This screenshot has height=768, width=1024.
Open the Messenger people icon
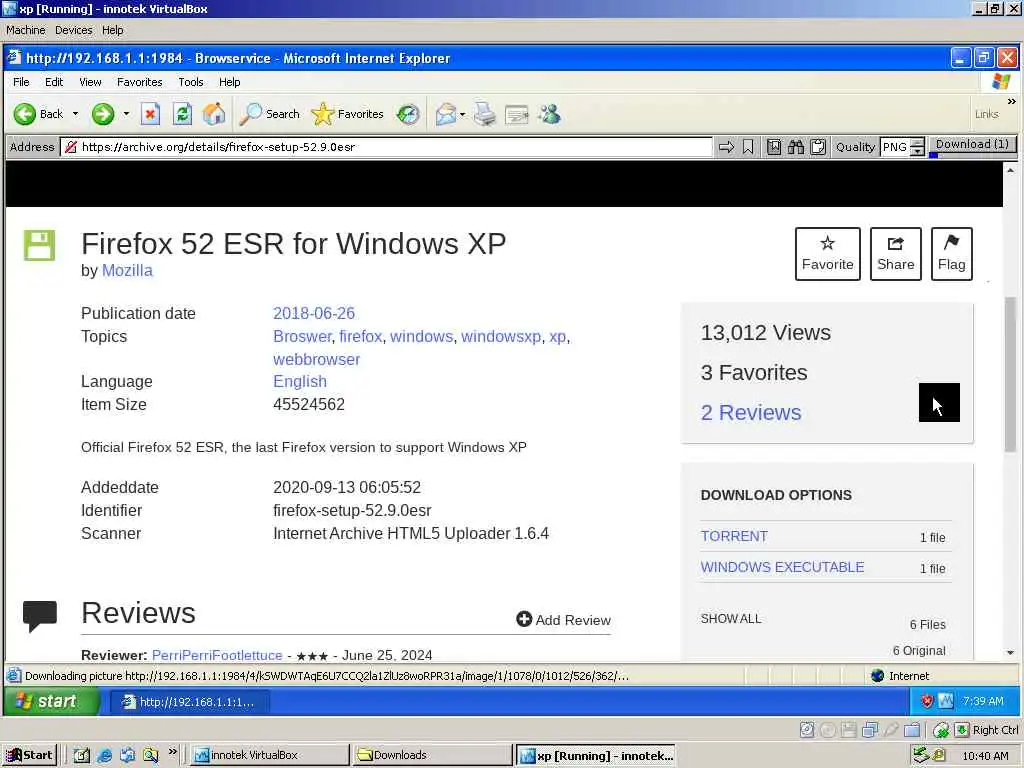(x=549, y=114)
